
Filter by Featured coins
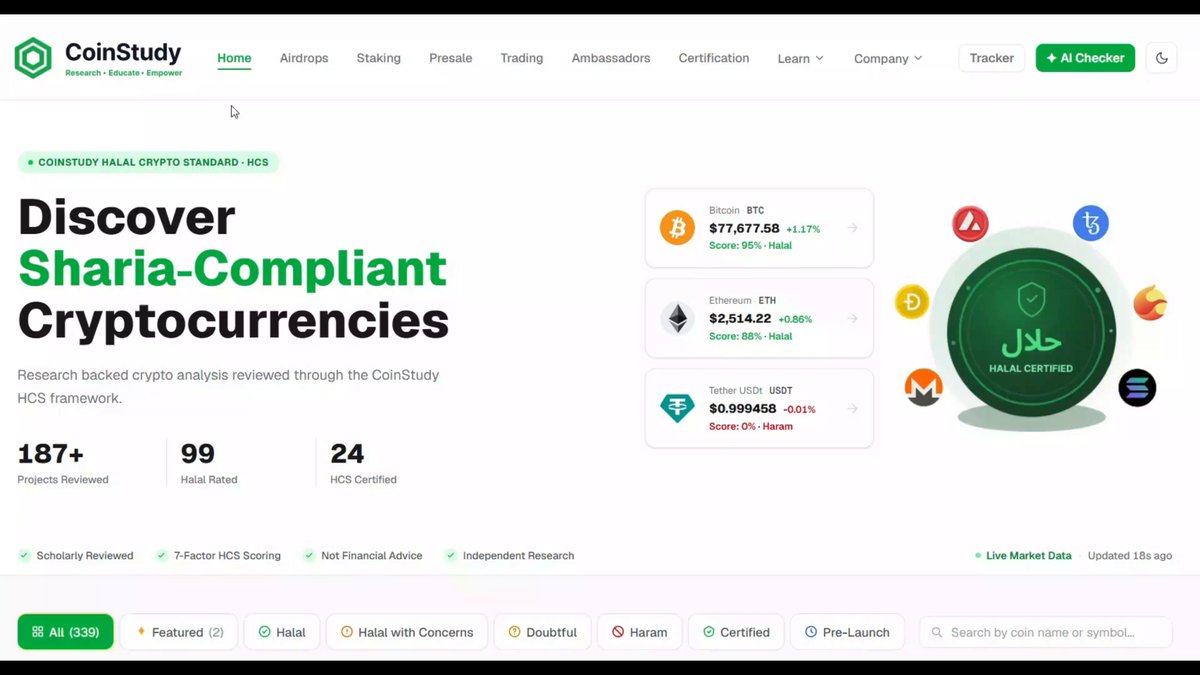pyautogui.click(x=179, y=632)
